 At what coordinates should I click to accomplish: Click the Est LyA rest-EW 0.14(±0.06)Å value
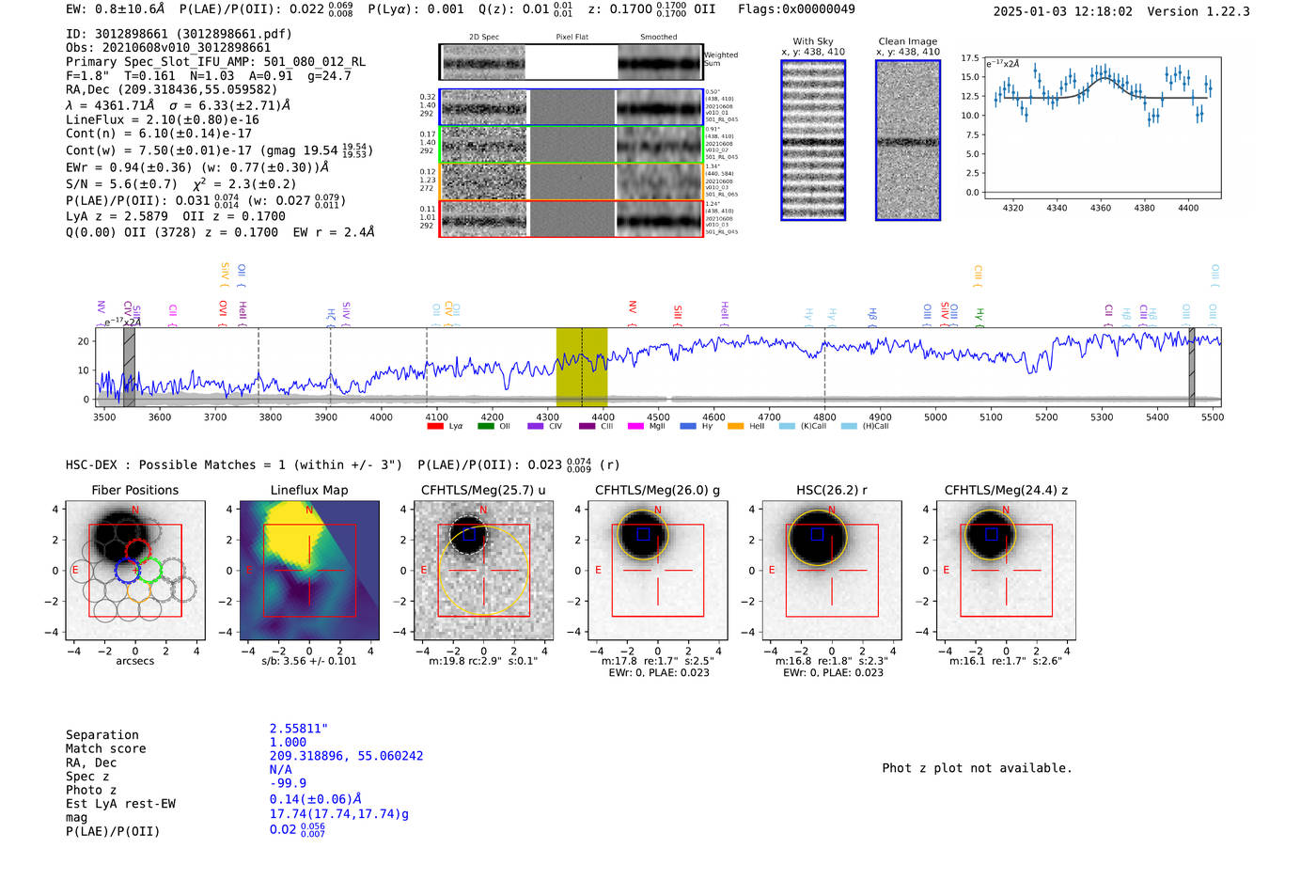(x=316, y=799)
